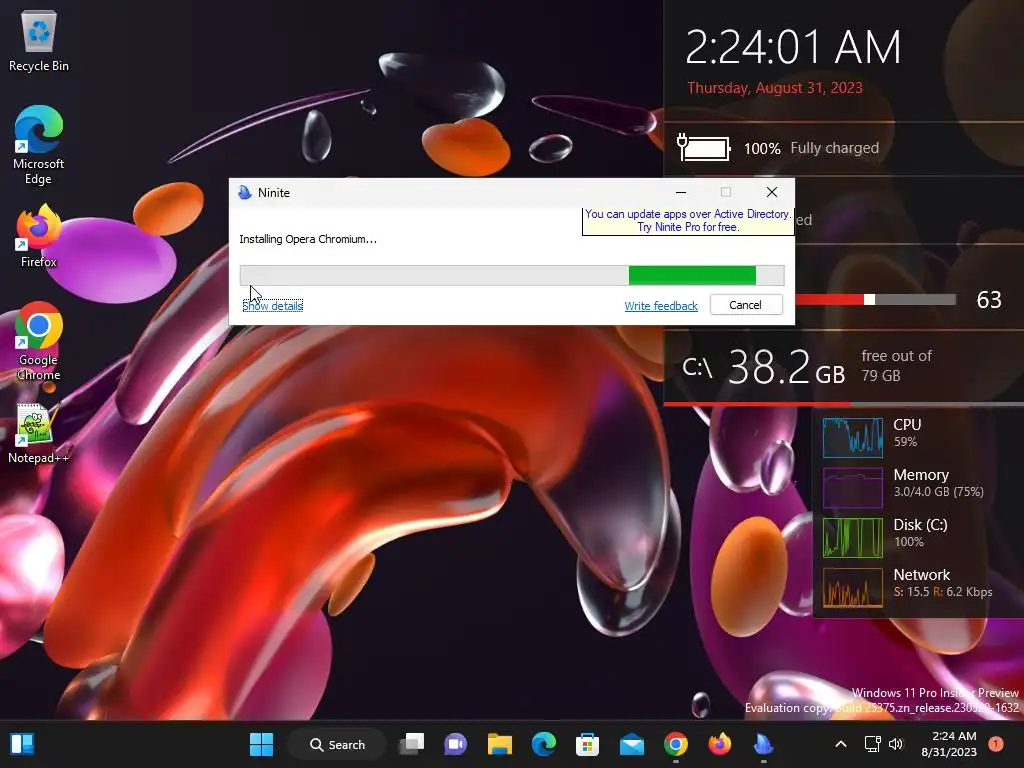Viewport: 1024px width, 768px height.
Task: Click the taskbar Search box
Action: point(337,744)
